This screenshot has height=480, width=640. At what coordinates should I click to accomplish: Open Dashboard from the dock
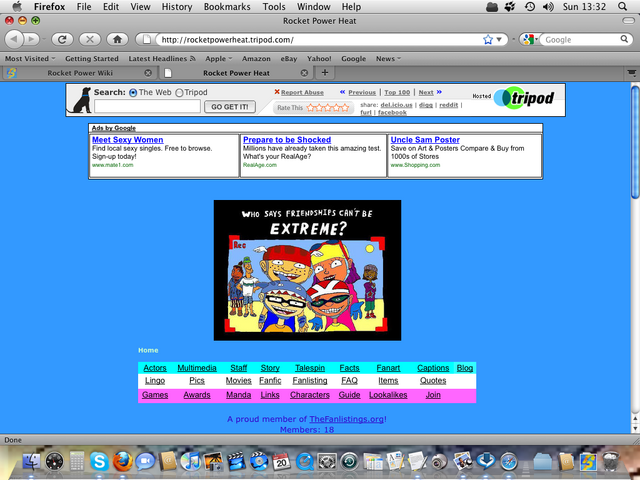54,462
